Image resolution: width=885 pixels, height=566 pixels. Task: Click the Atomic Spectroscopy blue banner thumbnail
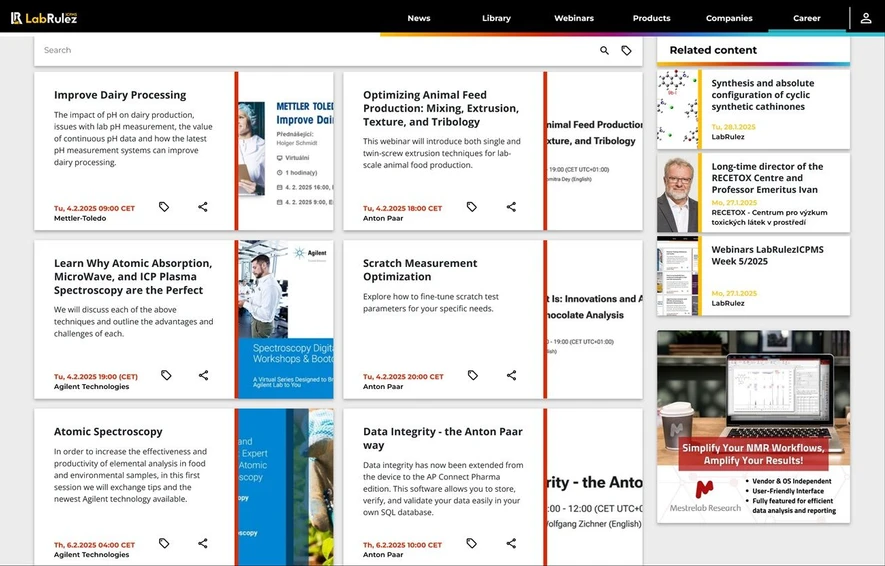tap(286, 487)
